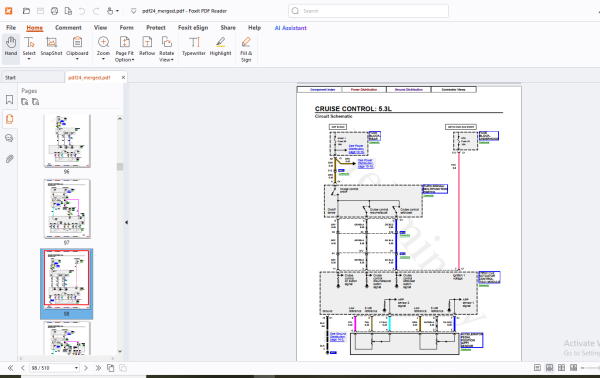Screen dimensions: 600x378
Task: Open the Fill & Sign tool
Action: coord(246,49)
